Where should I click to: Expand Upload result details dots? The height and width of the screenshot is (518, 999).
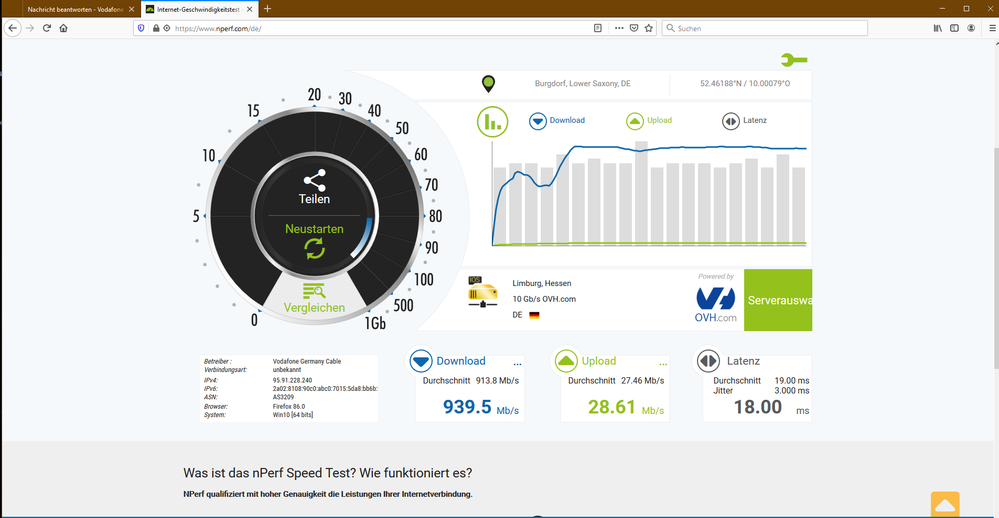coord(663,364)
